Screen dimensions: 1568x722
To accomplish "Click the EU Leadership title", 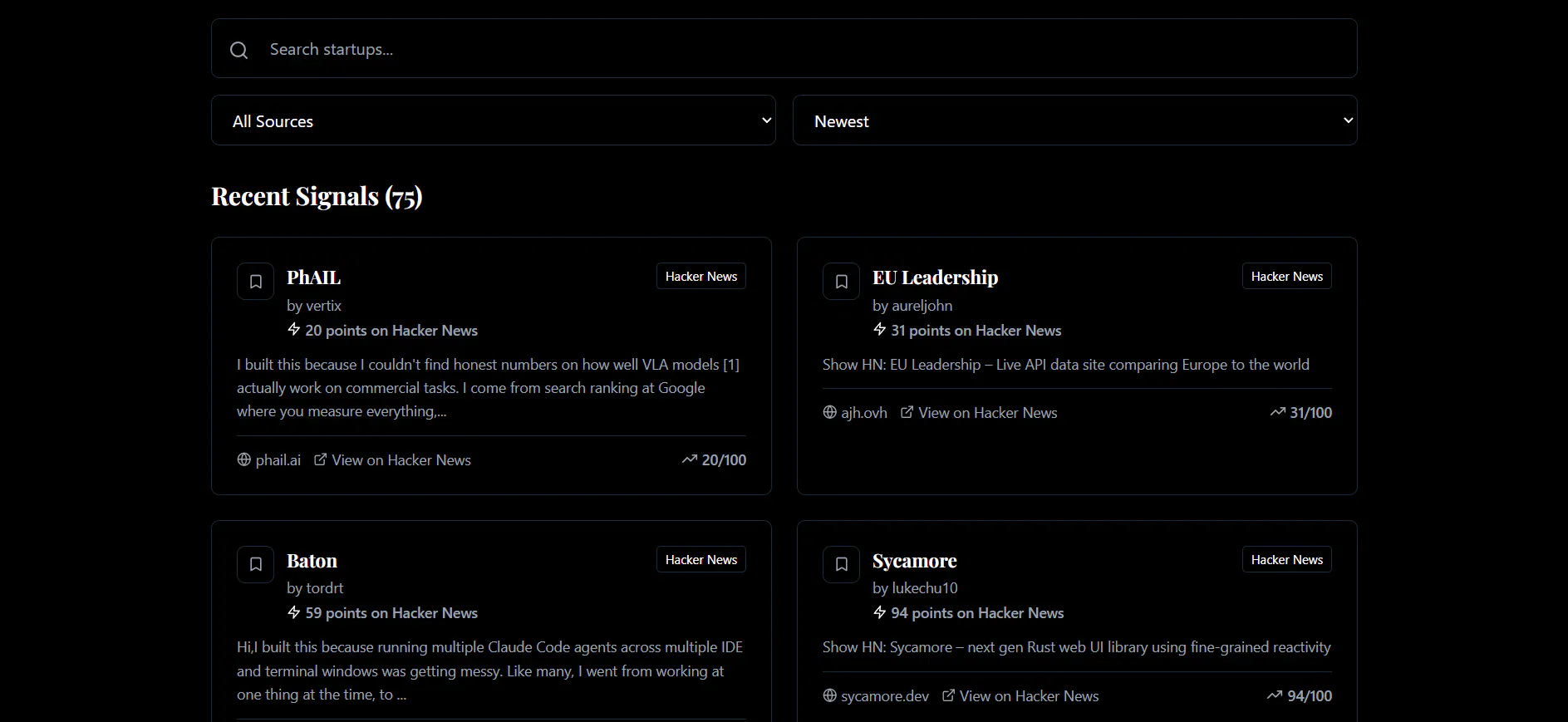I will coord(935,278).
